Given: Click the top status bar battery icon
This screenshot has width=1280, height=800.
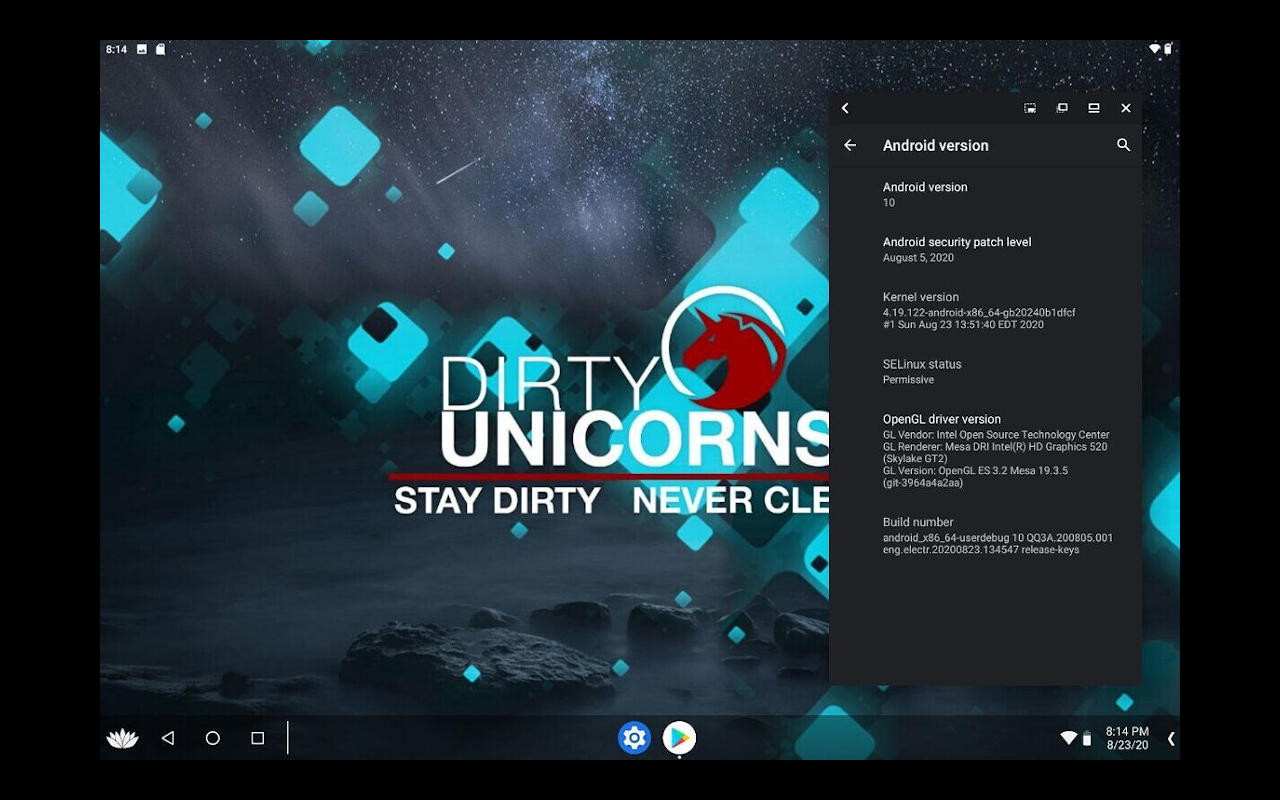Looking at the screenshot, I should [1167, 49].
